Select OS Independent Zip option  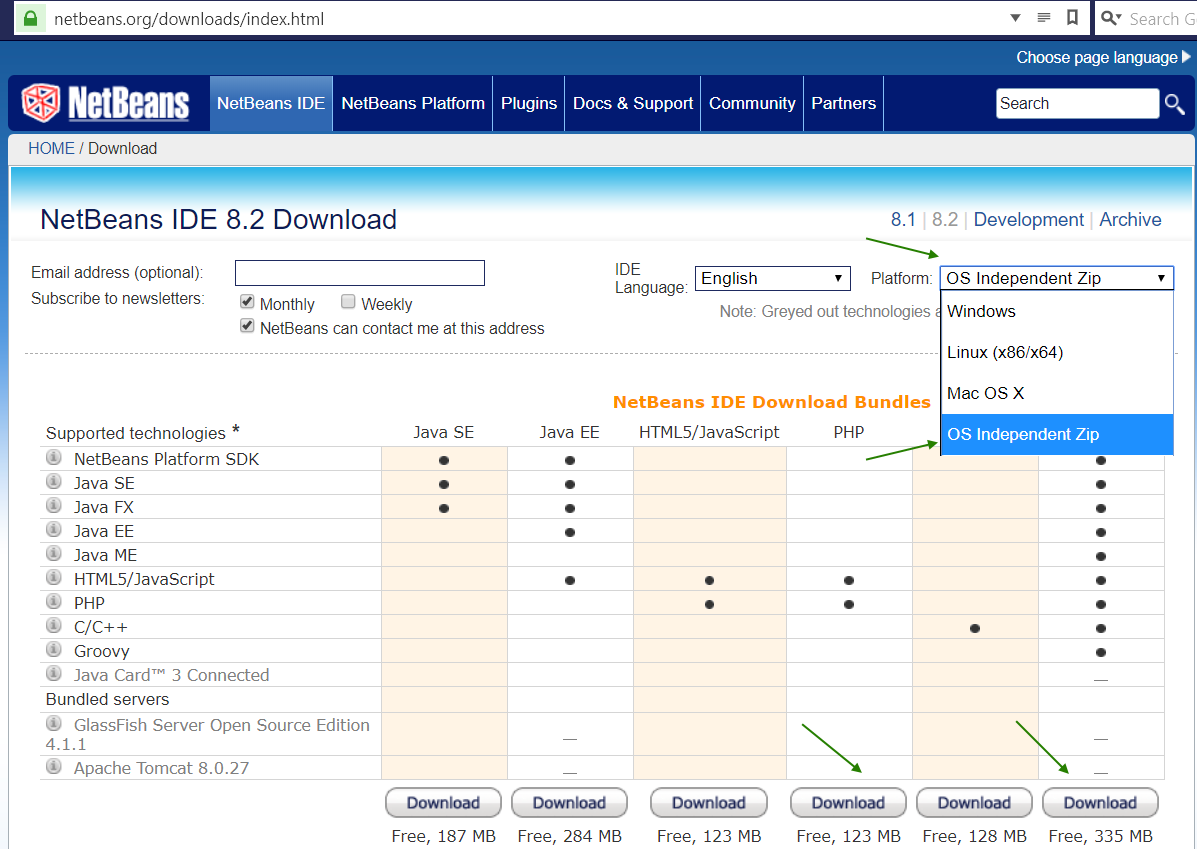[1057, 434]
